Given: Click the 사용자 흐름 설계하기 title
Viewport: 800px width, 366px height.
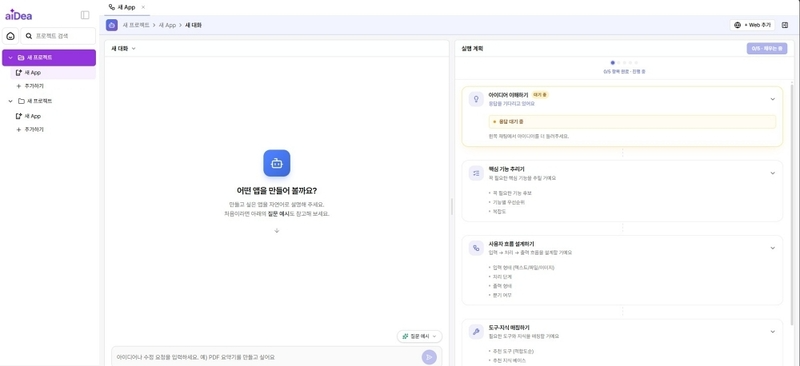Looking at the screenshot, I should click(511, 244).
